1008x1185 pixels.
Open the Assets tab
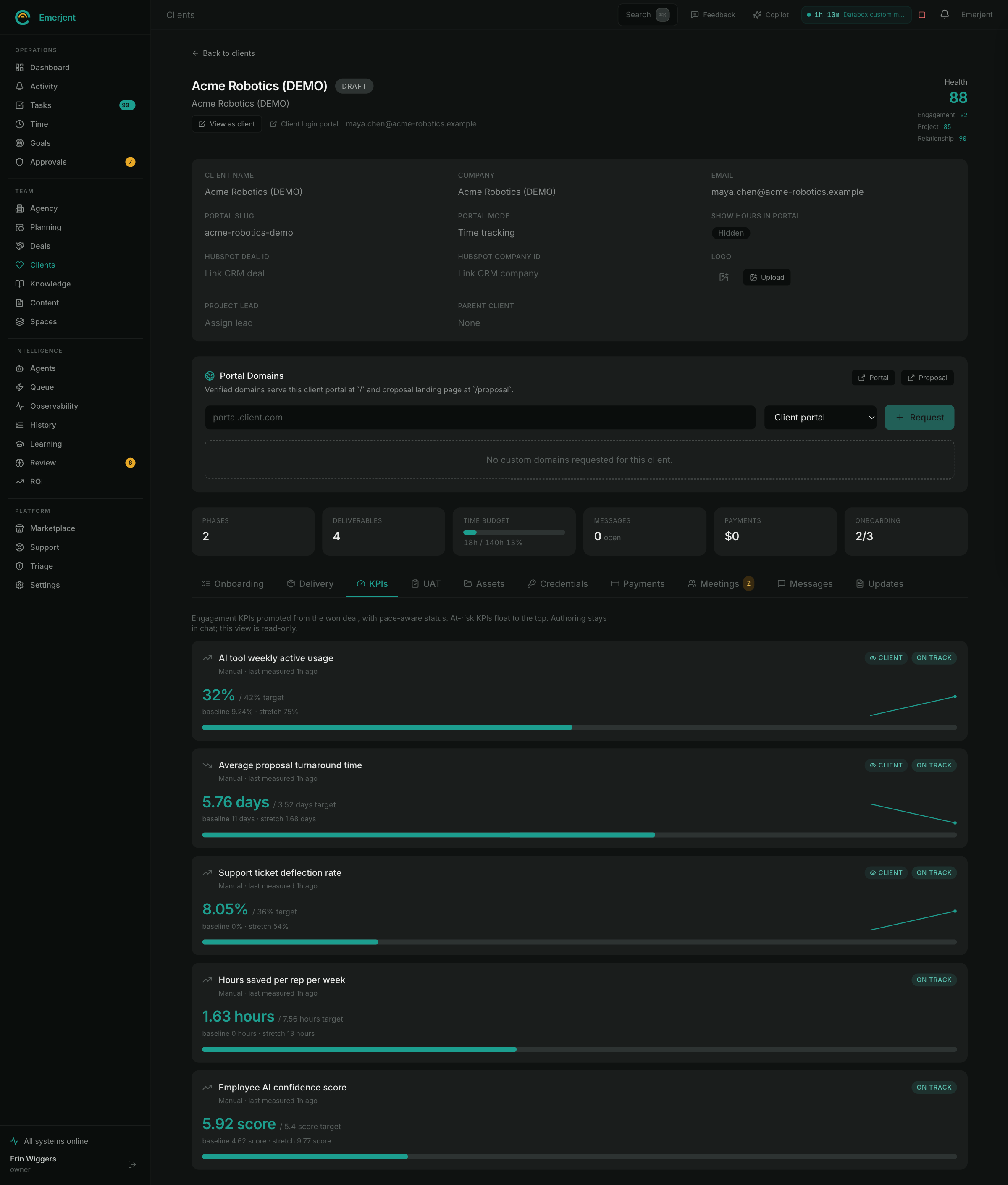tap(484, 583)
